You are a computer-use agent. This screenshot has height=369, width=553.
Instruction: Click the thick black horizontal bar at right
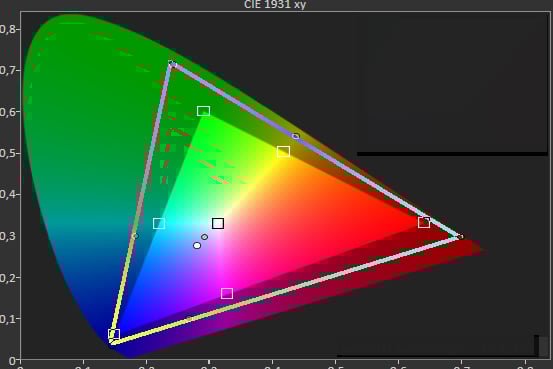[452, 154]
